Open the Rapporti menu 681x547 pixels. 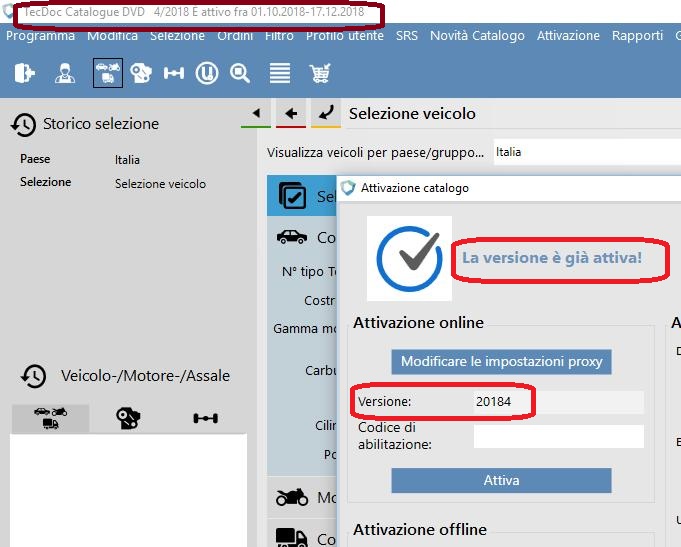click(x=637, y=36)
